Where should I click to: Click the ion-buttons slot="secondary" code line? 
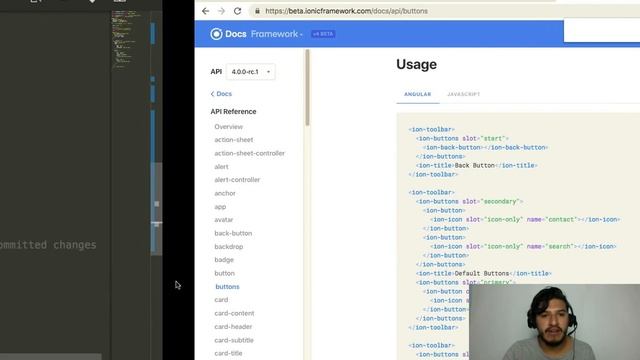(469, 202)
